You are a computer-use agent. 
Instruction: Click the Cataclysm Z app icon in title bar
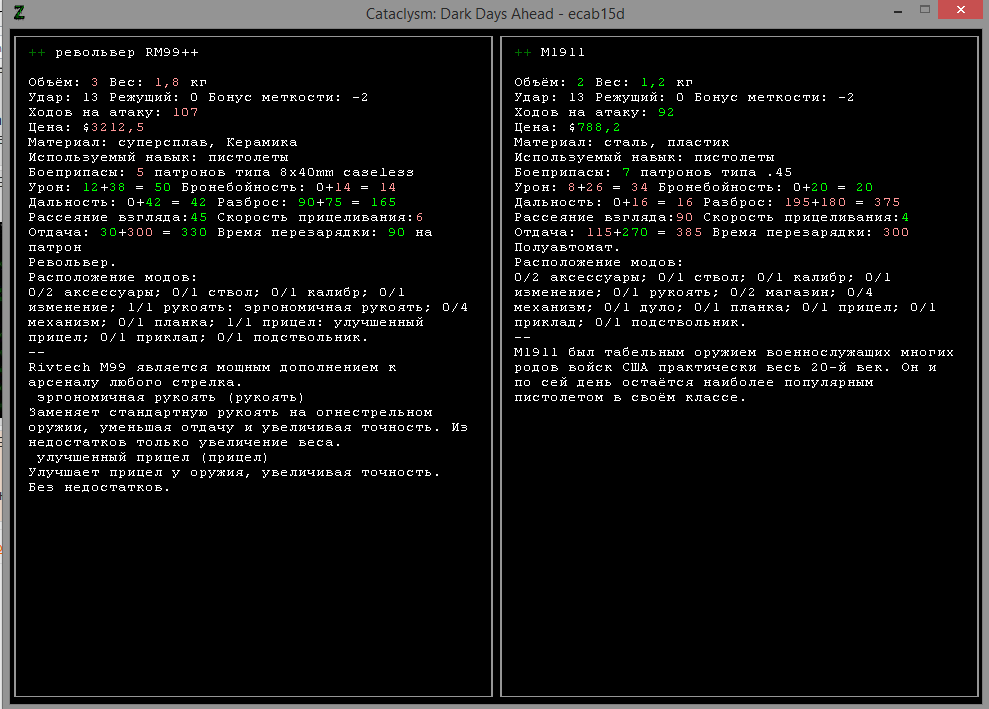[x=20, y=13]
